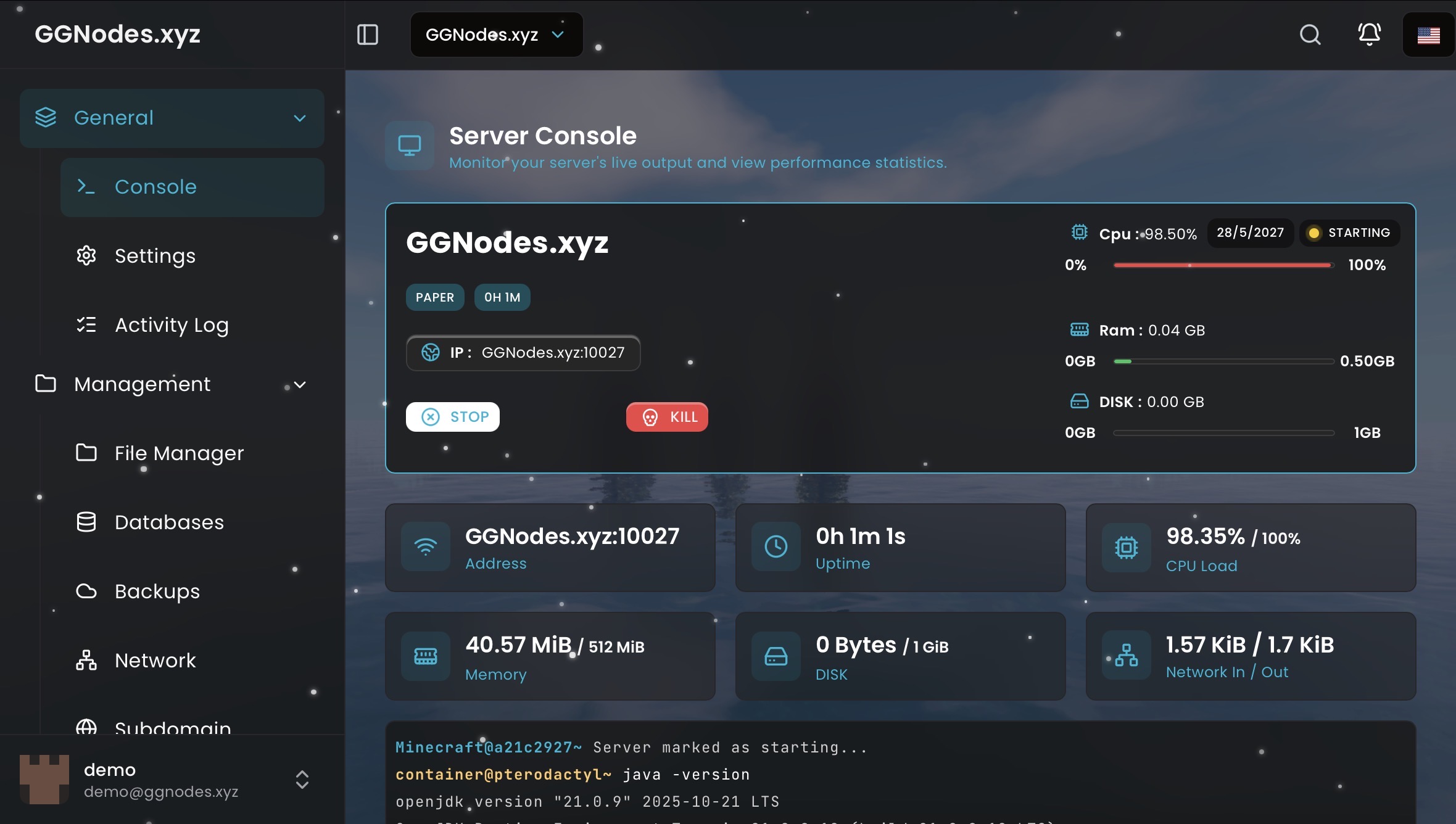Click the CPU chip icon on the stats card
This screenshot has height=824, width=1456.
click(x=1125, y=546)
